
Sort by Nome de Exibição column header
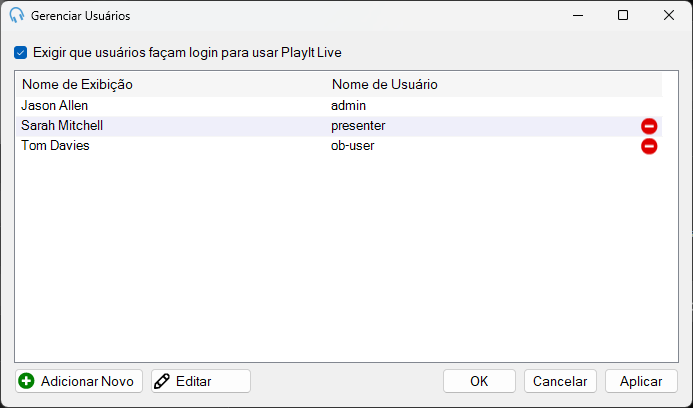click(77, 84)
